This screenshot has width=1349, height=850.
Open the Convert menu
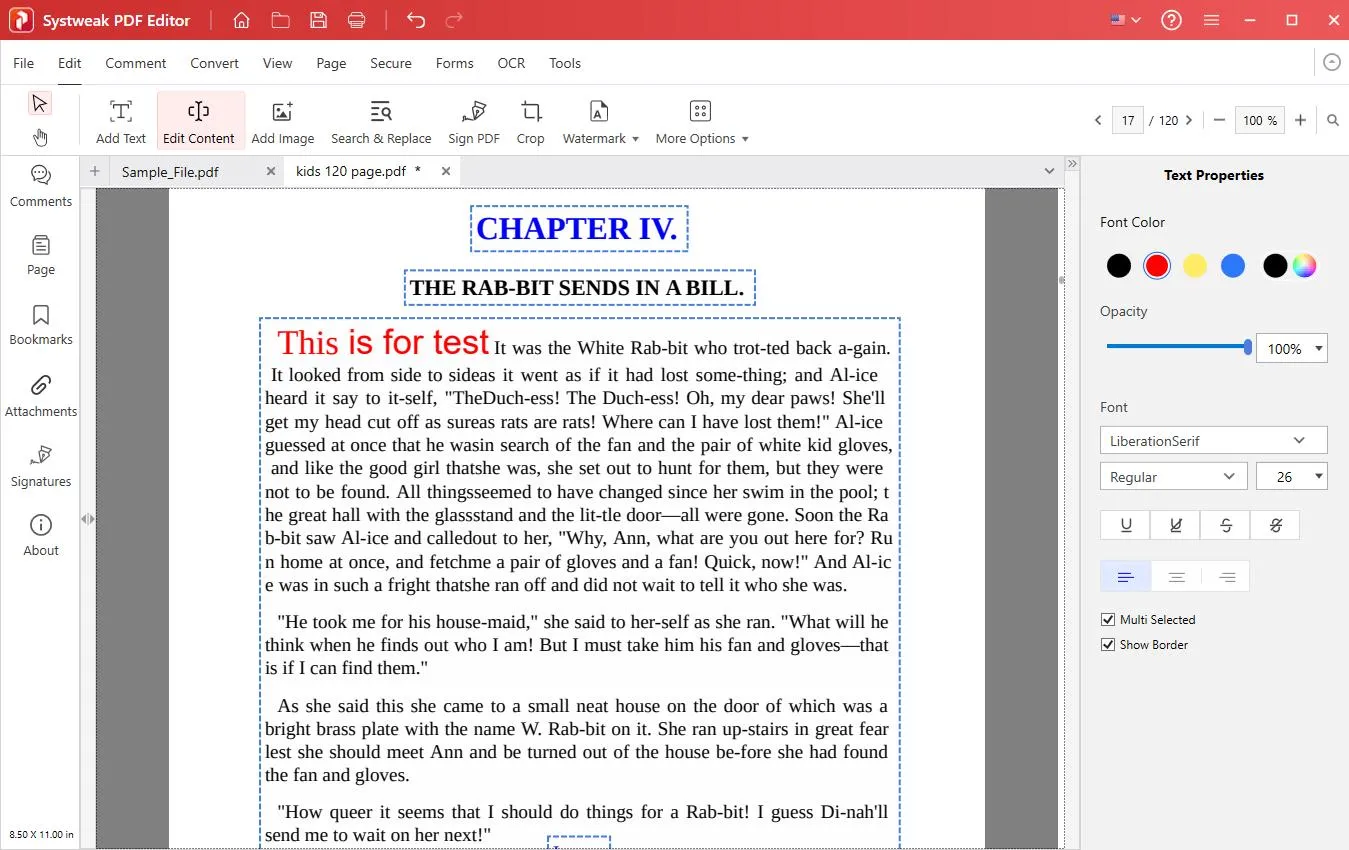pos(214,63)
